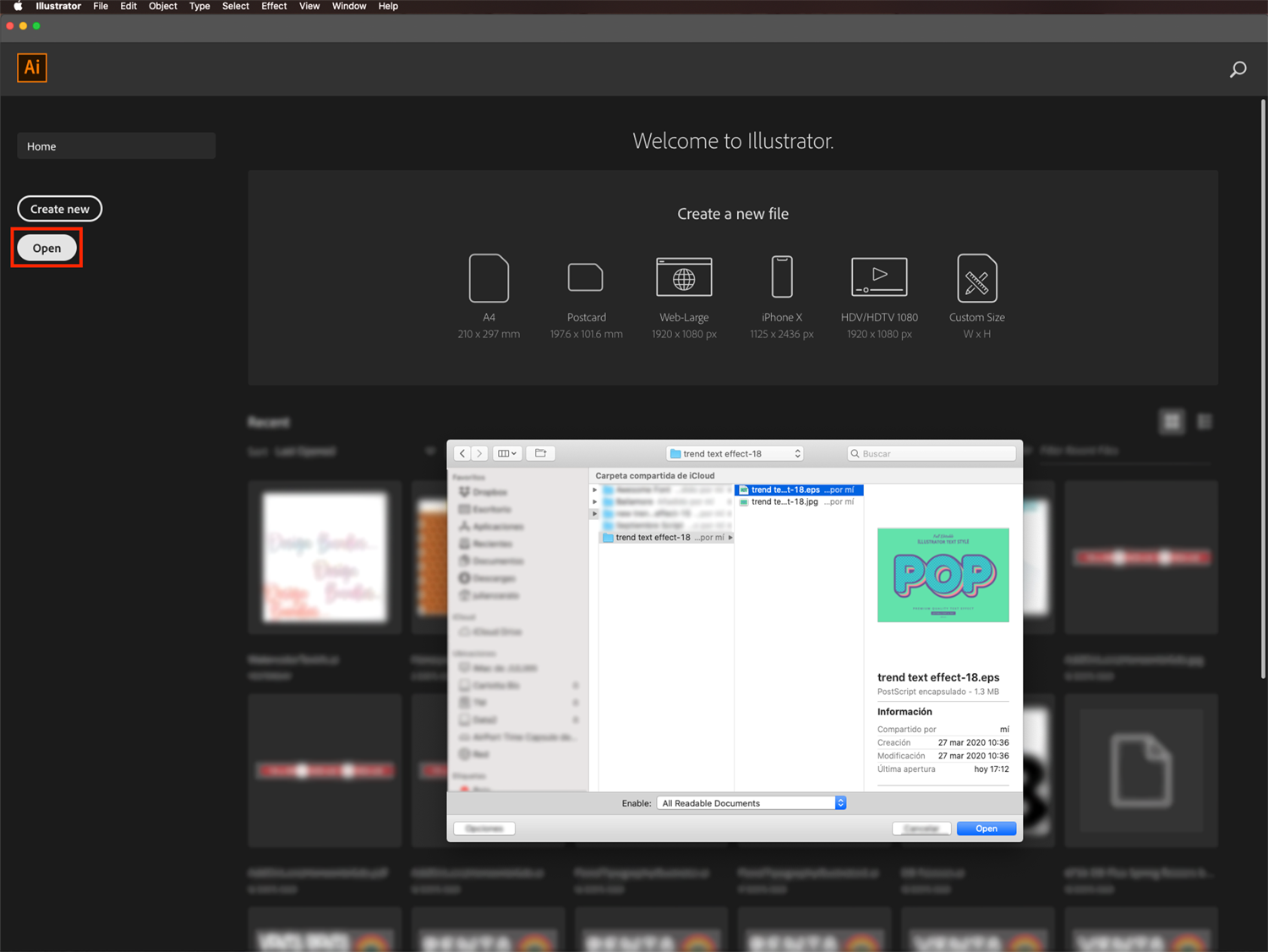
Task: Open the Illustrator application menu
Action: point(58,6)
